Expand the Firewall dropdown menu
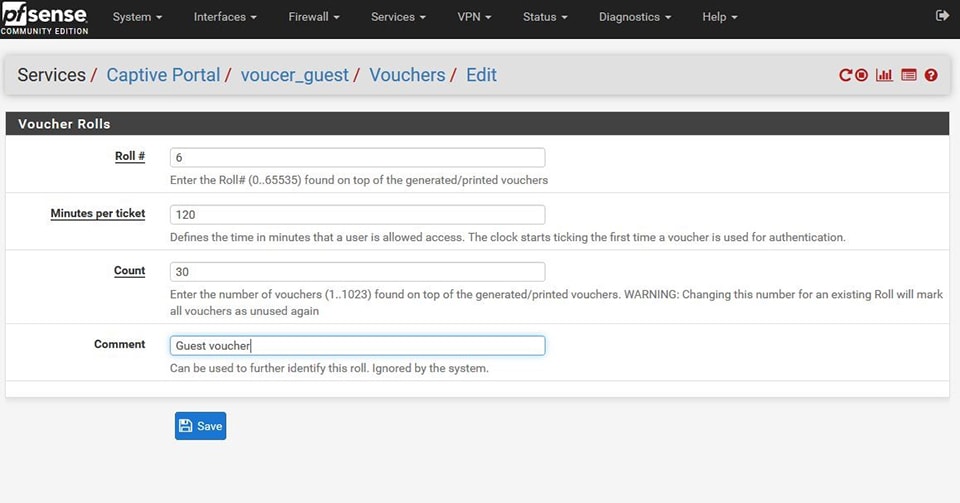Viewport: 960px width, 503px height. (313, 17)
